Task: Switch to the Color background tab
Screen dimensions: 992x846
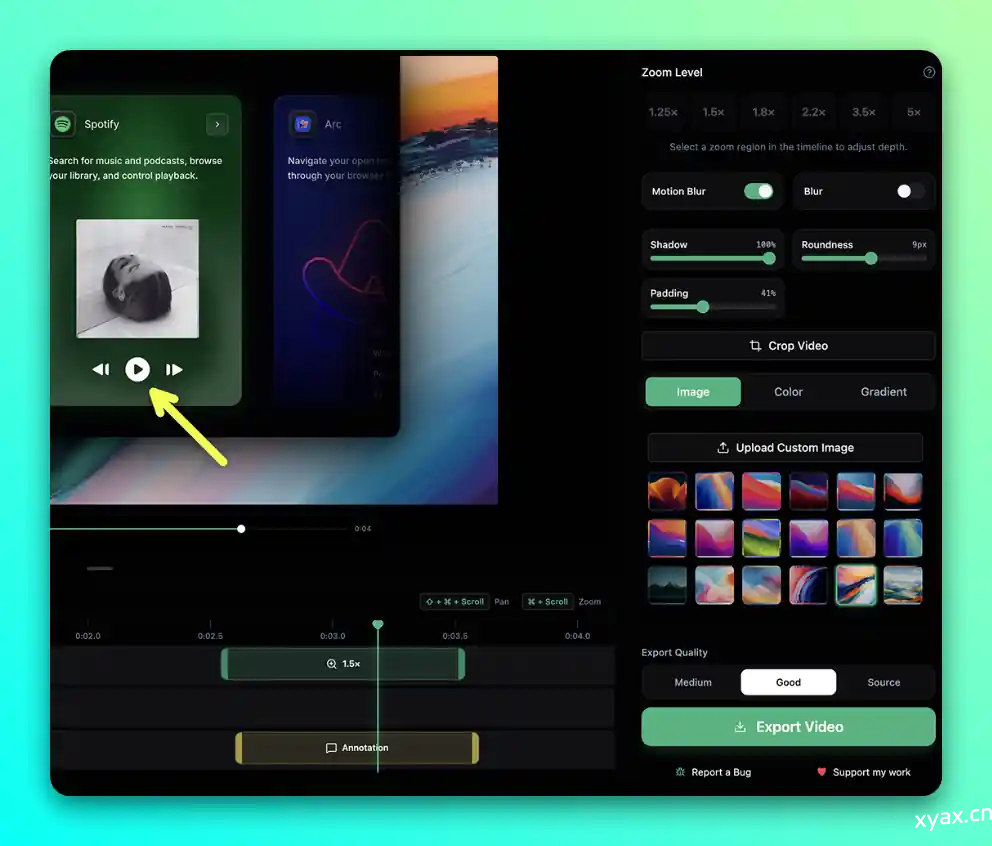Action: [x=788, y=392]
